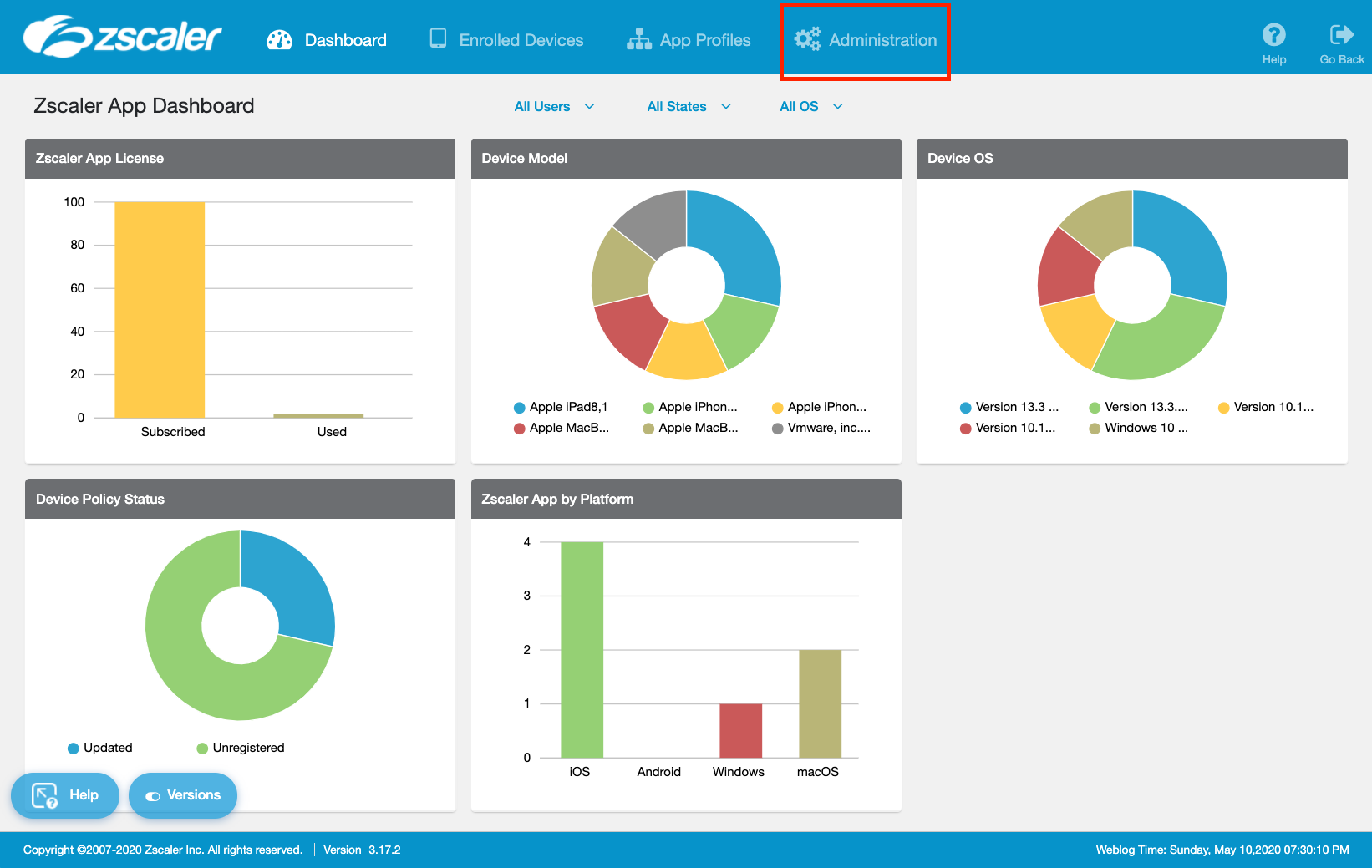Click the Dashboard gauge icon
The width and height of the screenshot is (1372, 868).
pos(279,40)
